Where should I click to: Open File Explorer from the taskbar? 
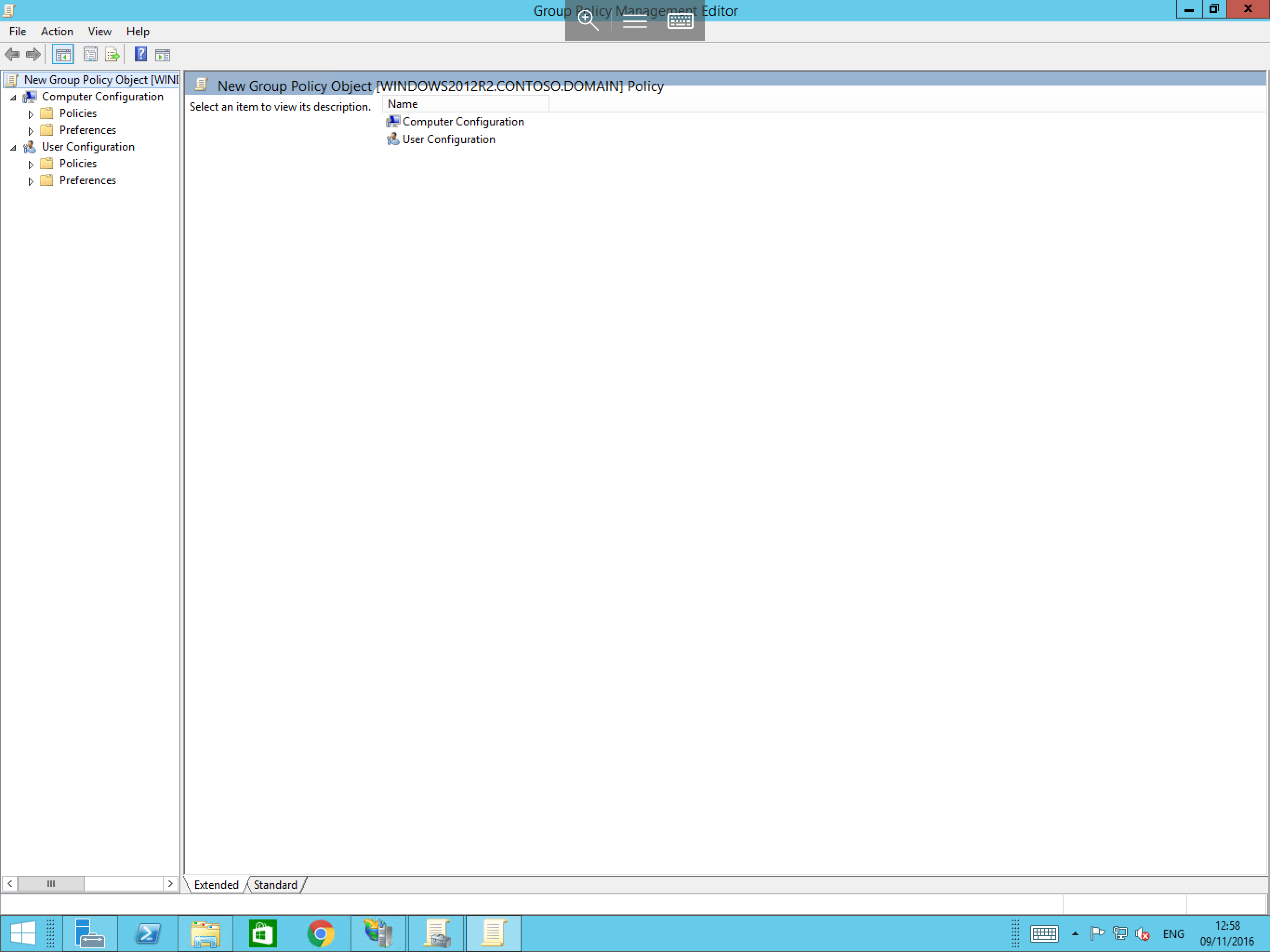(205, 933)
